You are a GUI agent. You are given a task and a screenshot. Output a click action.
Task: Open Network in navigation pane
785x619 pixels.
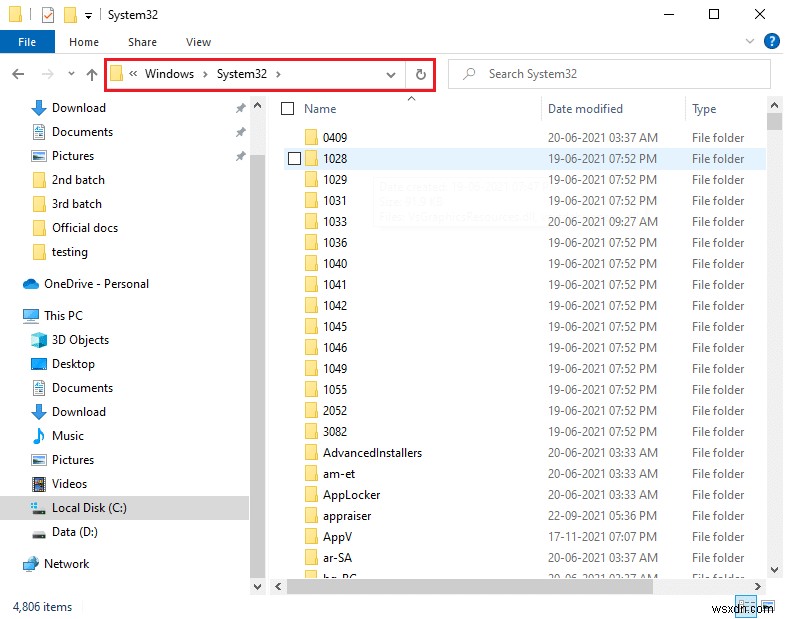tap(66, 564)
